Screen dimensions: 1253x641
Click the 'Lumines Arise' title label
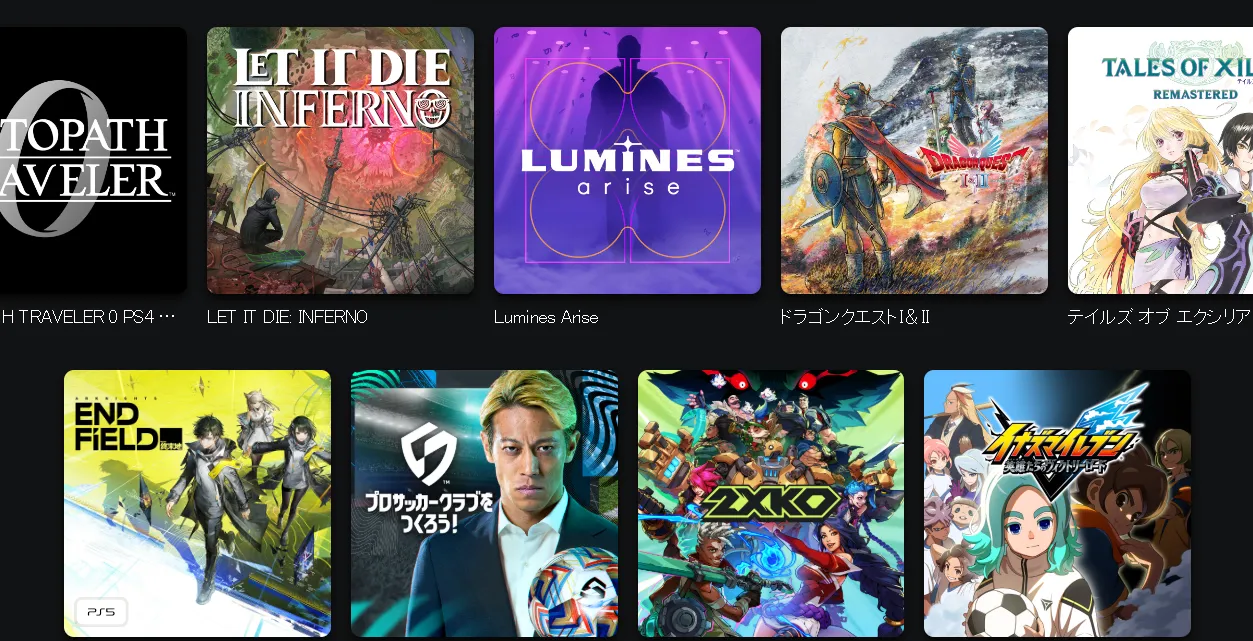(546, 317)
